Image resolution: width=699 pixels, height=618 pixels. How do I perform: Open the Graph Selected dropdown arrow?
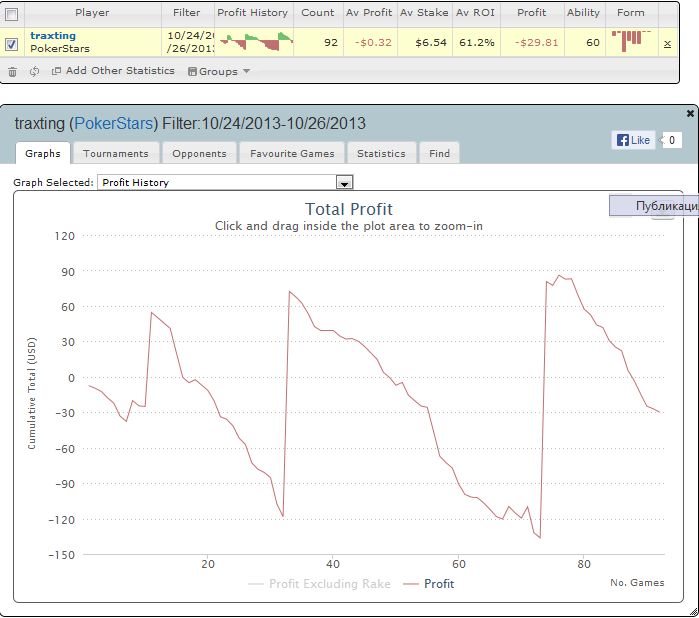[x=344, y=183]
